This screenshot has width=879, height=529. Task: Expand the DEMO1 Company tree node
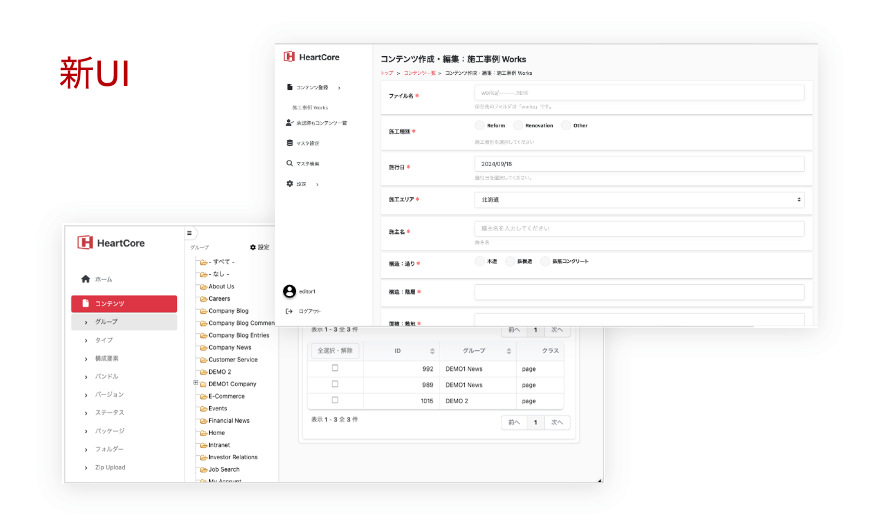click(x=196, y=383)
